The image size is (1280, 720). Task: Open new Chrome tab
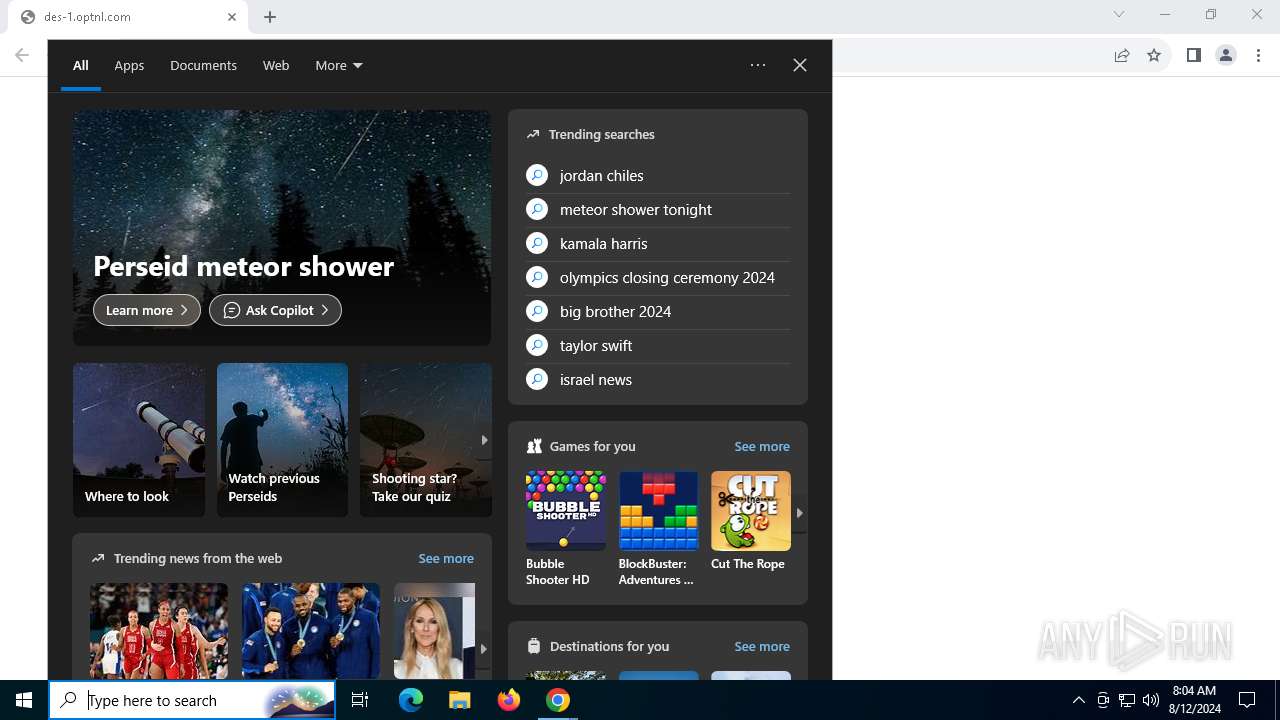pyautogui.click(x=270, y=17)
